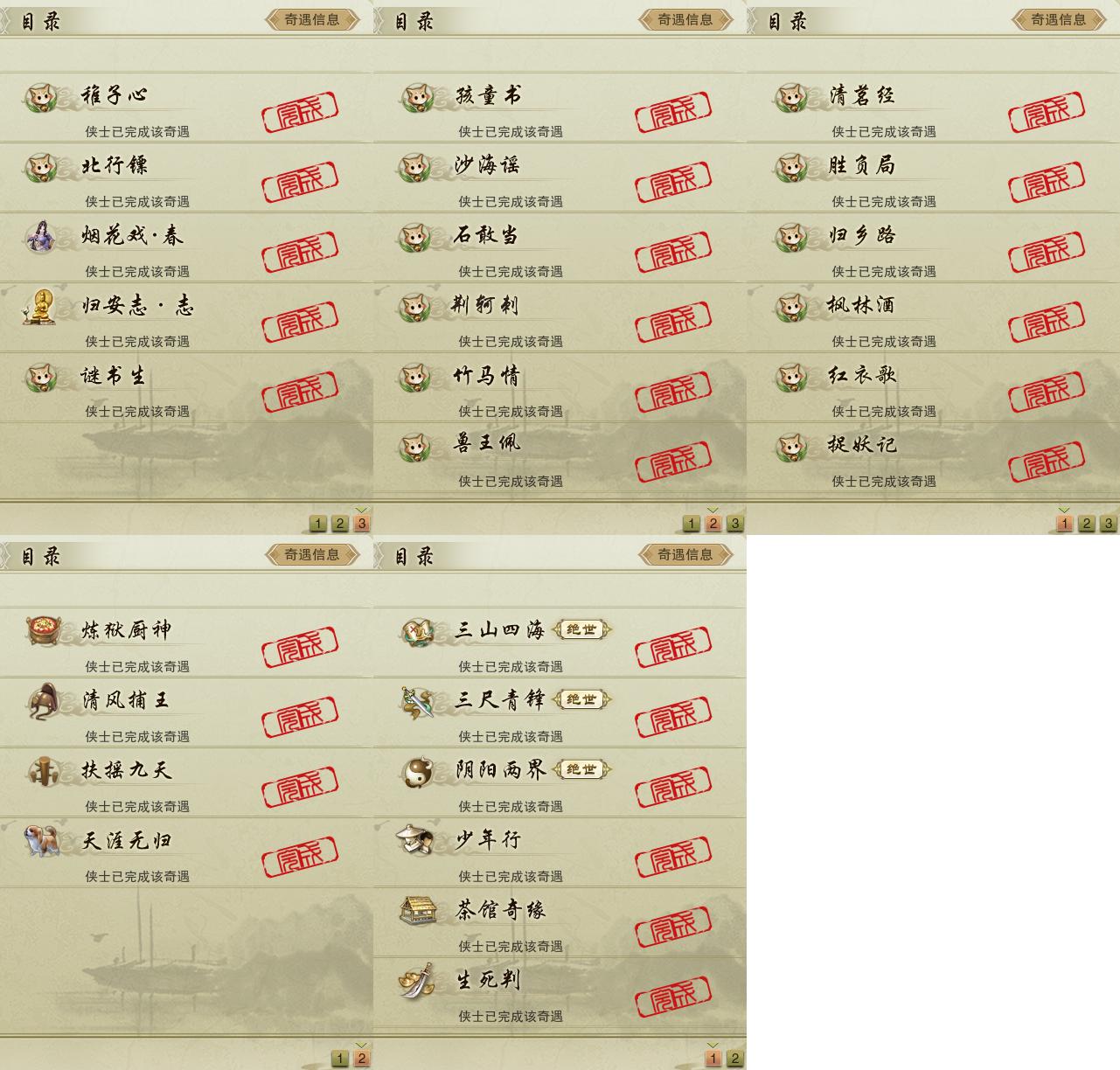The width and height of the screenshot is (1120, 1070).
Task: Switch to page 3 in the 孩童书 panel
Action: coord(735,523)
